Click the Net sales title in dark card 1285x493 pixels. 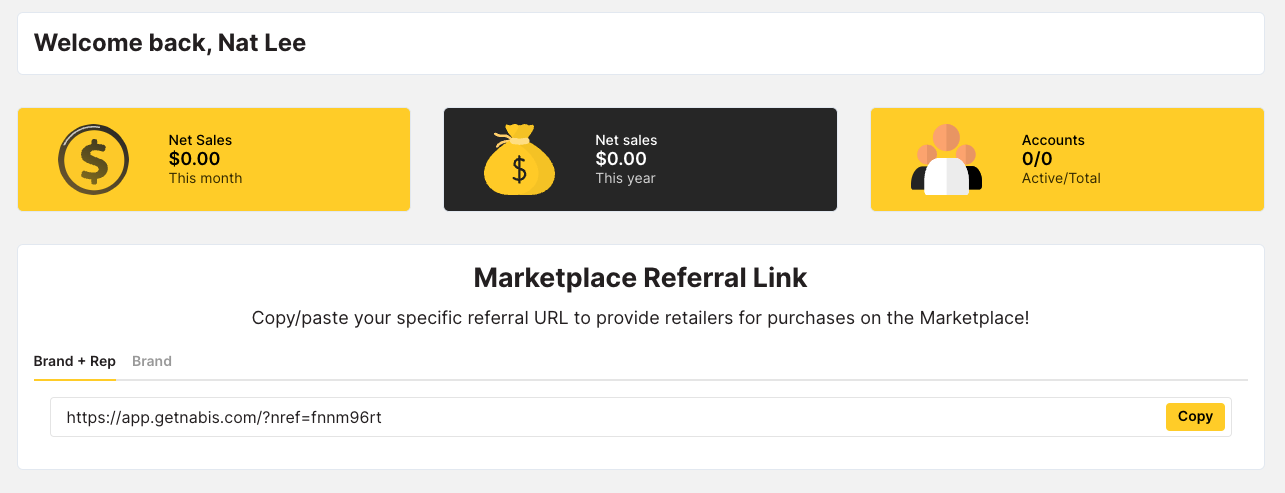tap(626, 140)
